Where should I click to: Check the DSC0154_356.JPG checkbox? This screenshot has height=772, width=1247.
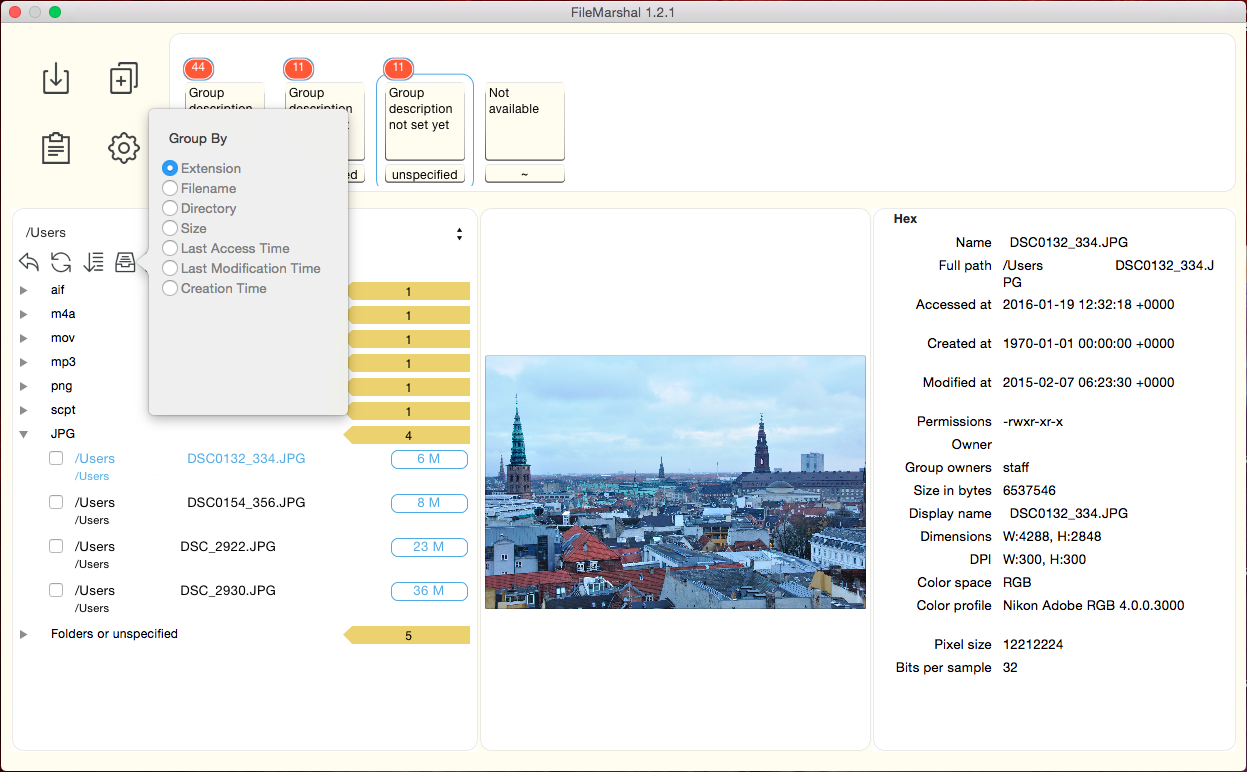click(x=57, y=502)
